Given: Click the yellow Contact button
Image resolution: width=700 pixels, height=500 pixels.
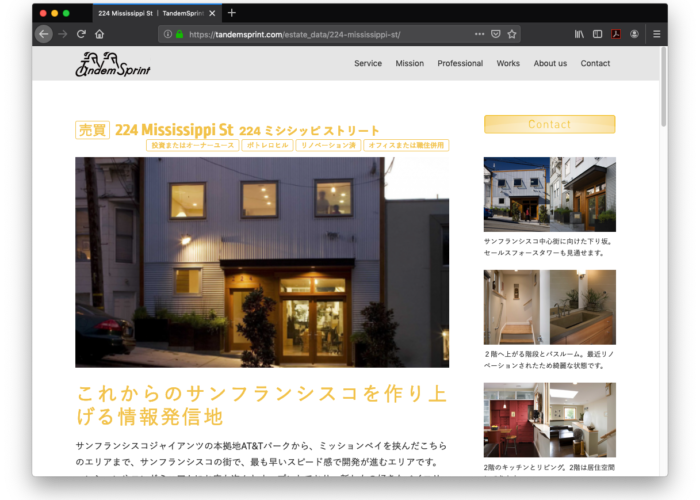Looking at the screenshot, I should click(x=549, y=124).
